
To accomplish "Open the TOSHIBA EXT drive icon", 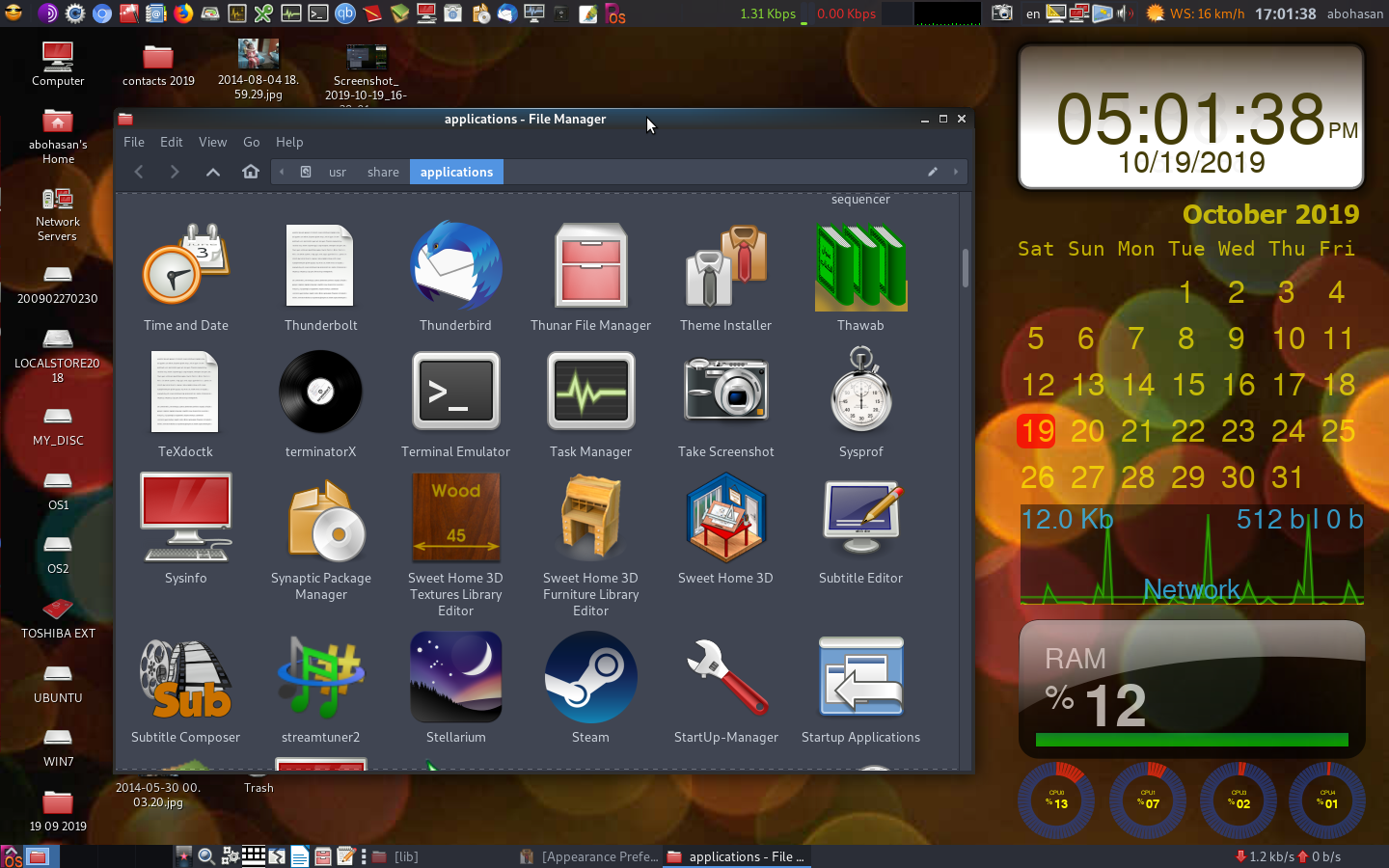I will [58, 610].
